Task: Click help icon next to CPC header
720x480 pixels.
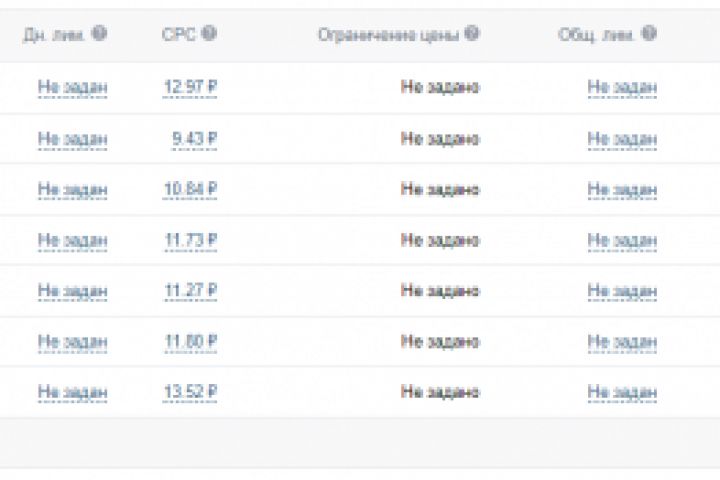Action: 208,34
